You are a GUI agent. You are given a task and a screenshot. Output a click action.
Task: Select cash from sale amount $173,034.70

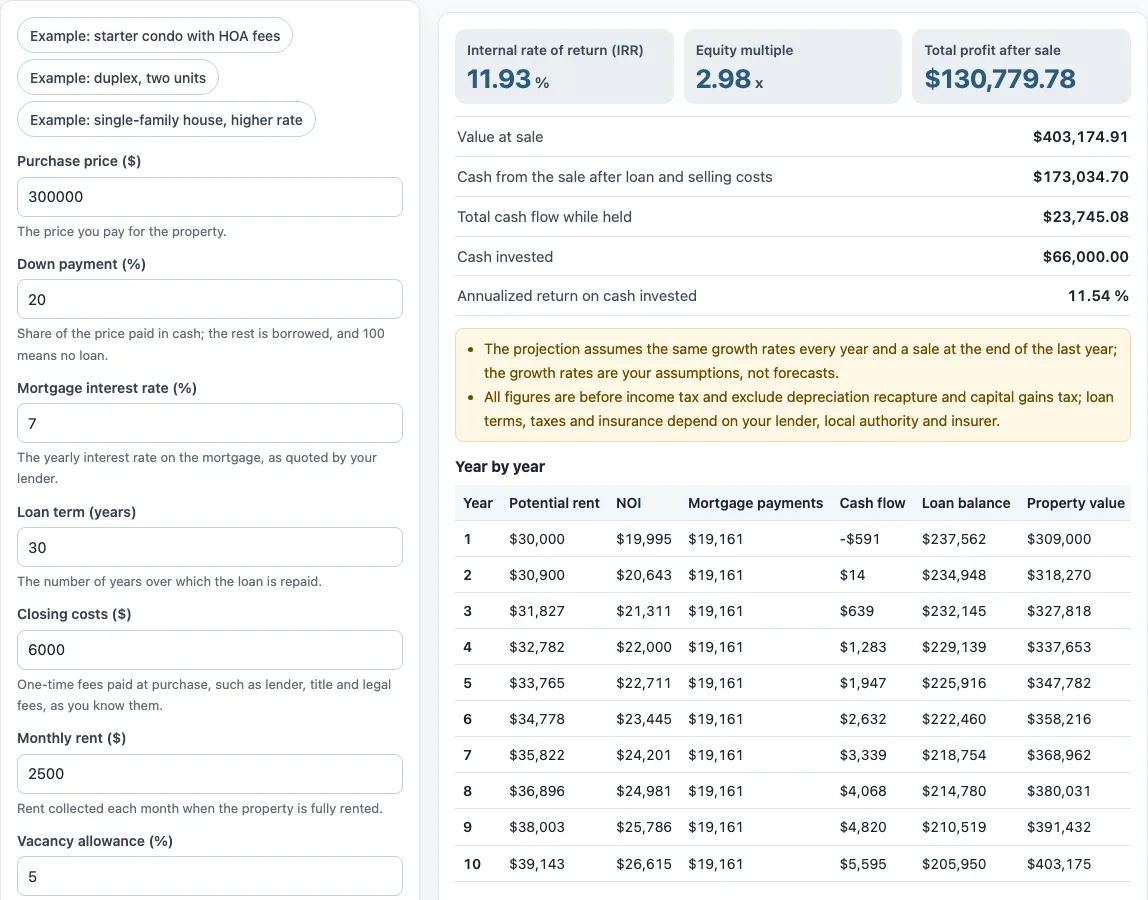point(1080,176)
